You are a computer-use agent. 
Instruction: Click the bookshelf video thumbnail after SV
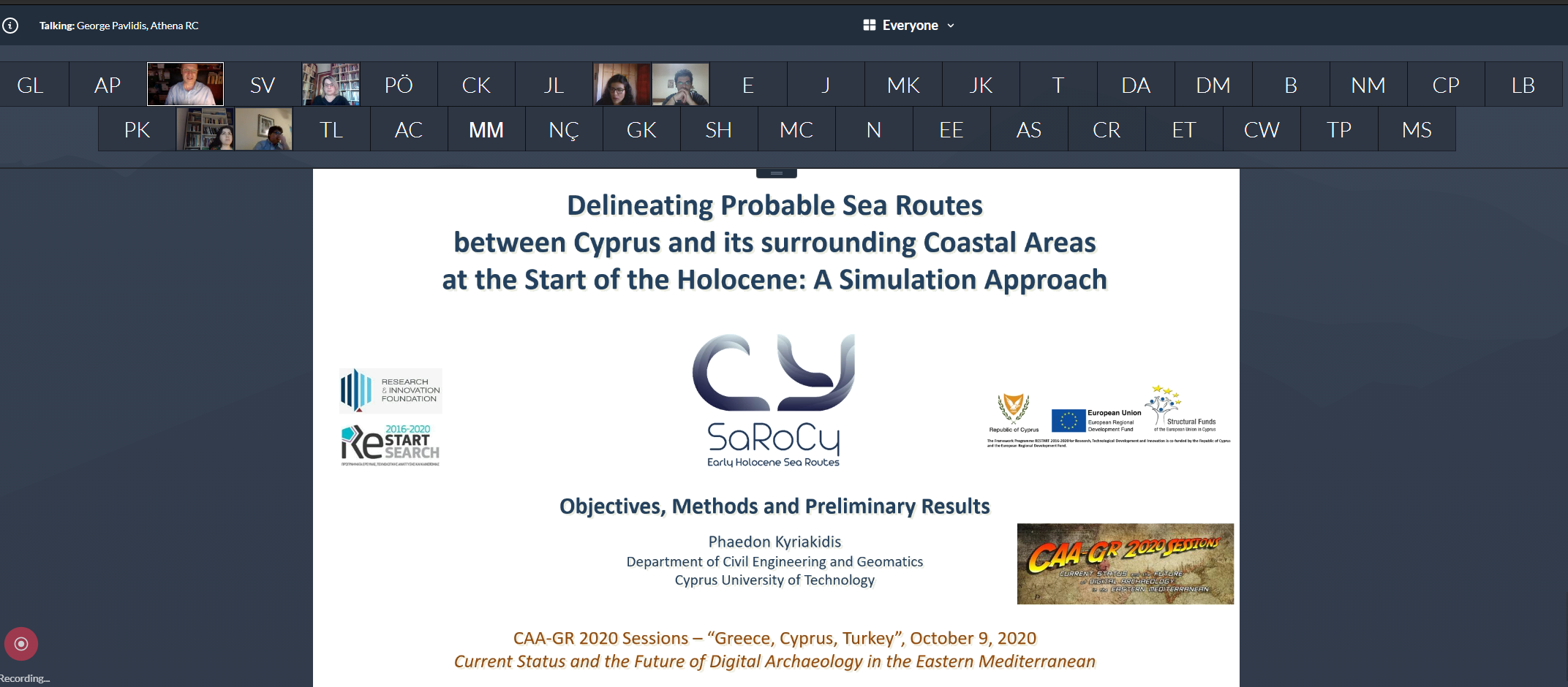point(331,84)
